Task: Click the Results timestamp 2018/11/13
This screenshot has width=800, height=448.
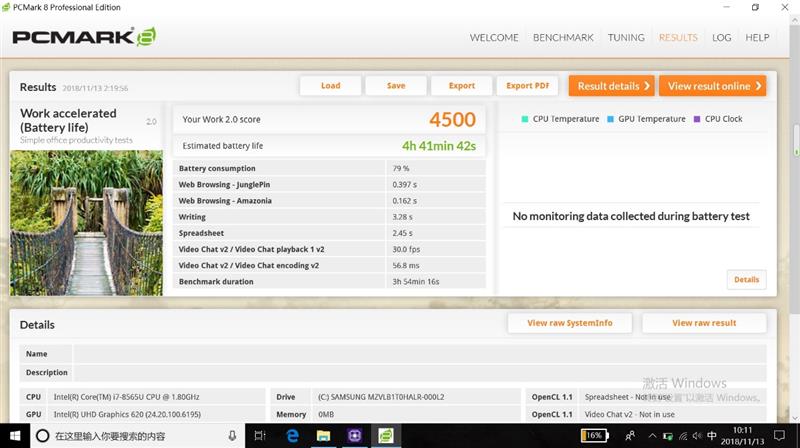Action: 95,88
